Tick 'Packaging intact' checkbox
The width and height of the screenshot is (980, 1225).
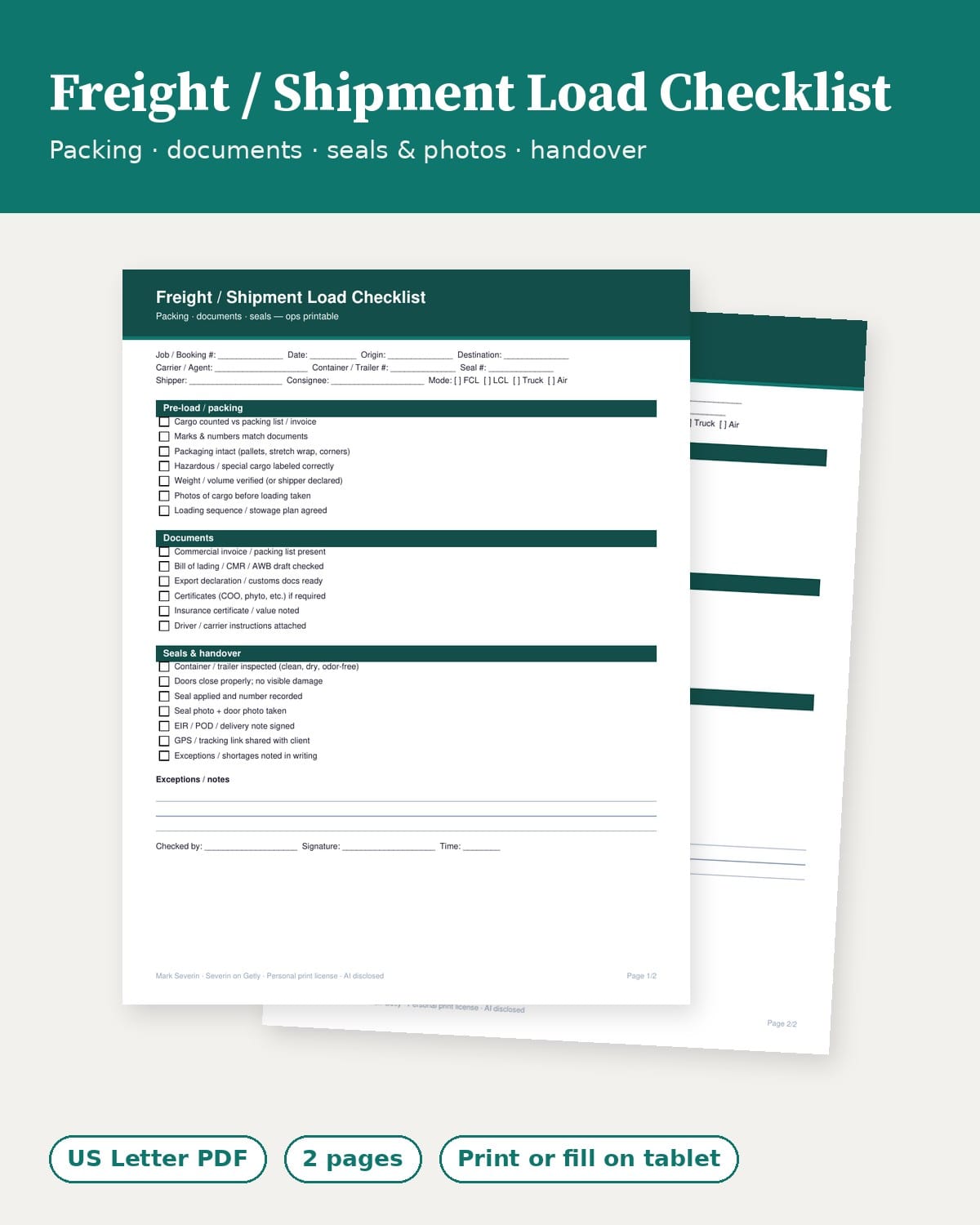pyautogui.click(x=164, y=452)
